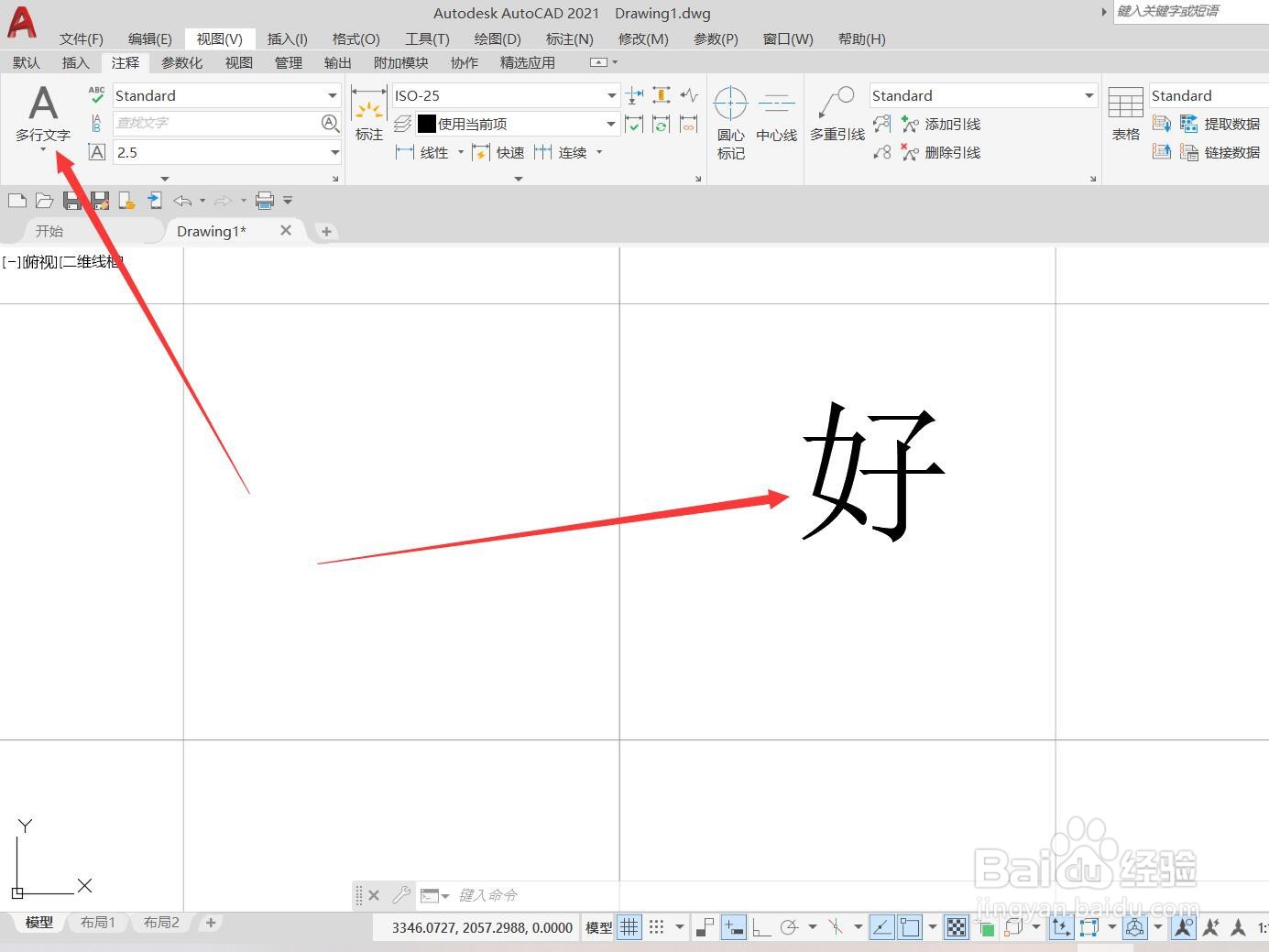
Task: Switch to 布局2 layout tab
Action: 161,923
